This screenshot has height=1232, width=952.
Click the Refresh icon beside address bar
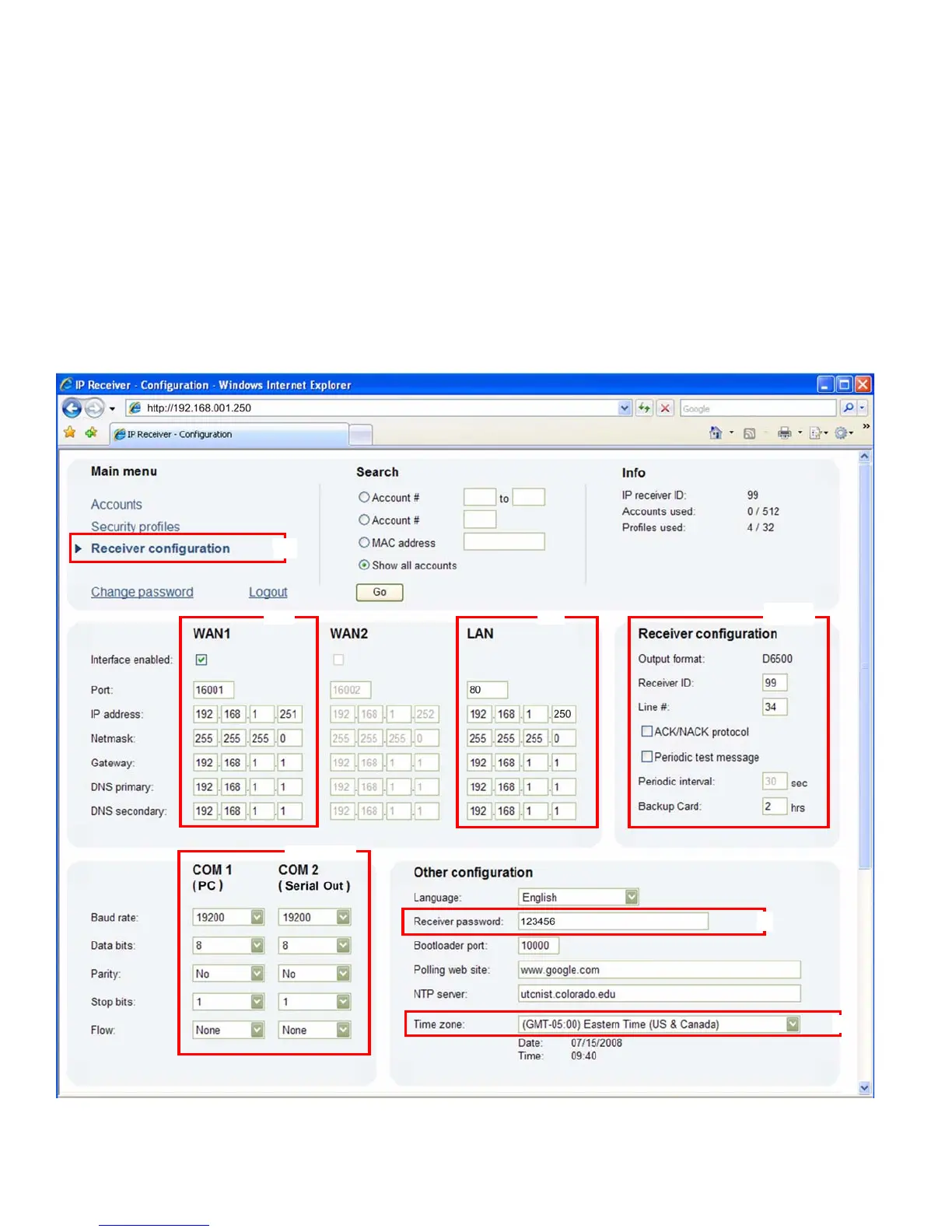tap(644, 408)
